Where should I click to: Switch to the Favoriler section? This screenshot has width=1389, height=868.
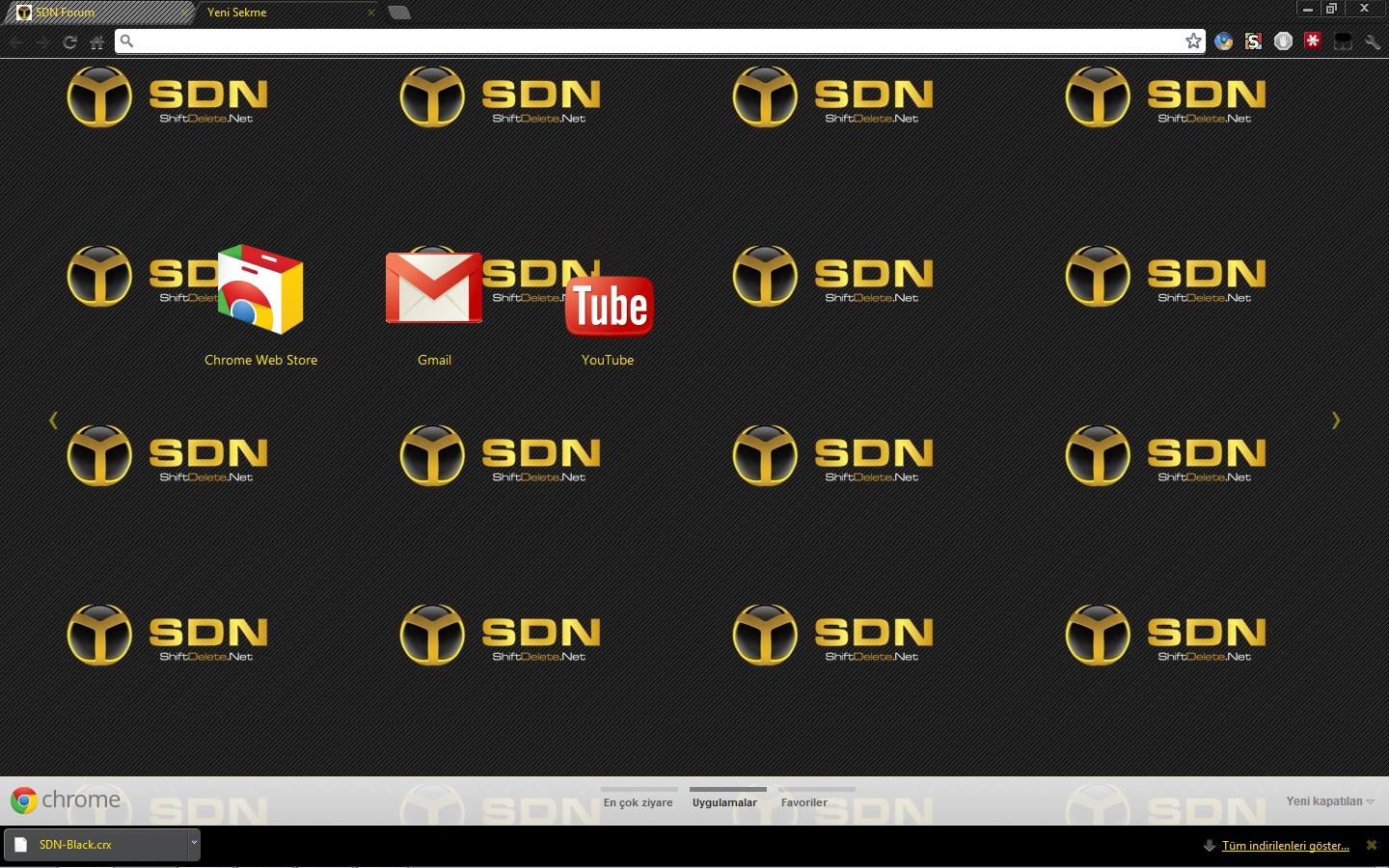[x=804, y=802]
